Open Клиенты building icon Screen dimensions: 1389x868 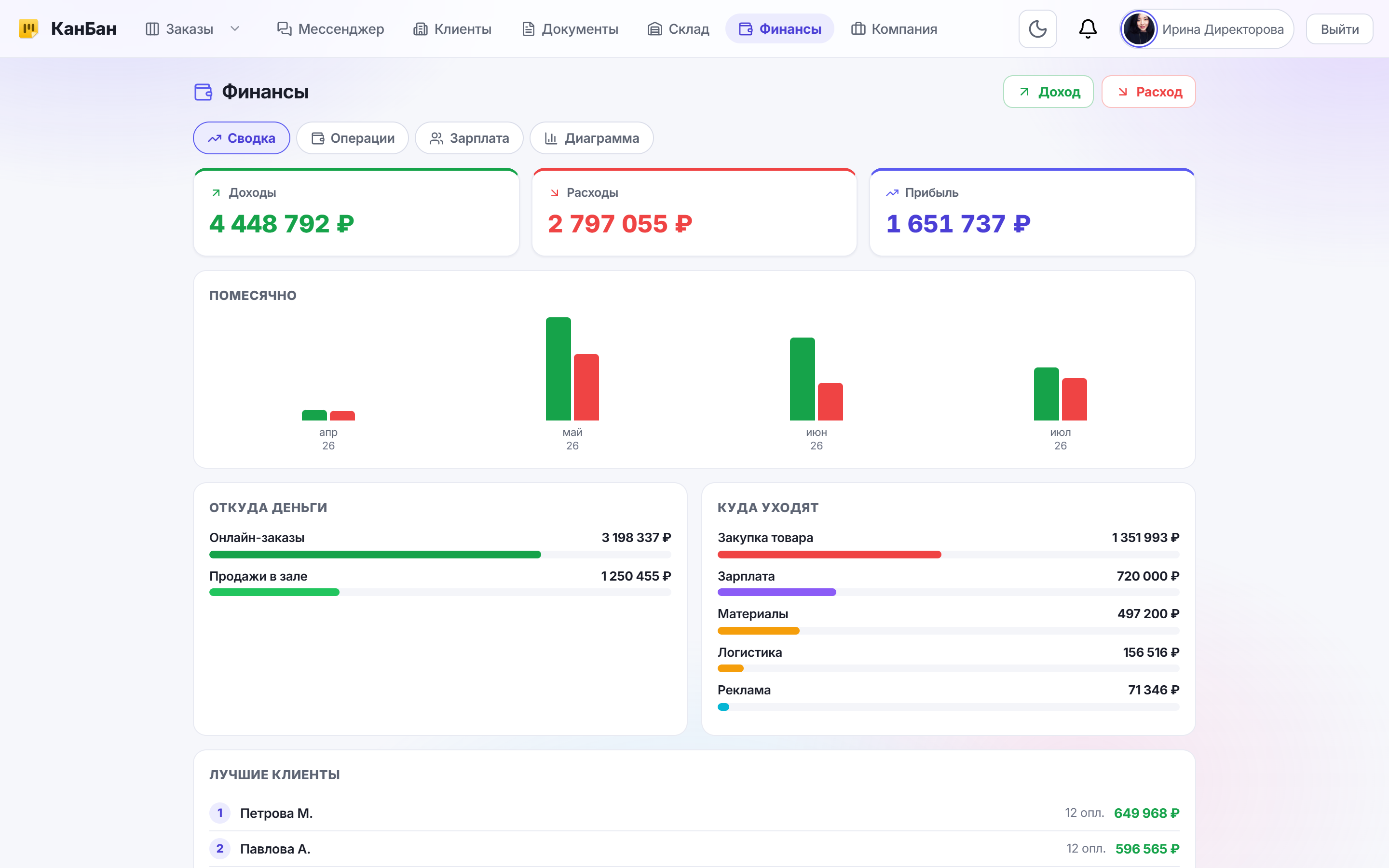[x=420, y=29]
